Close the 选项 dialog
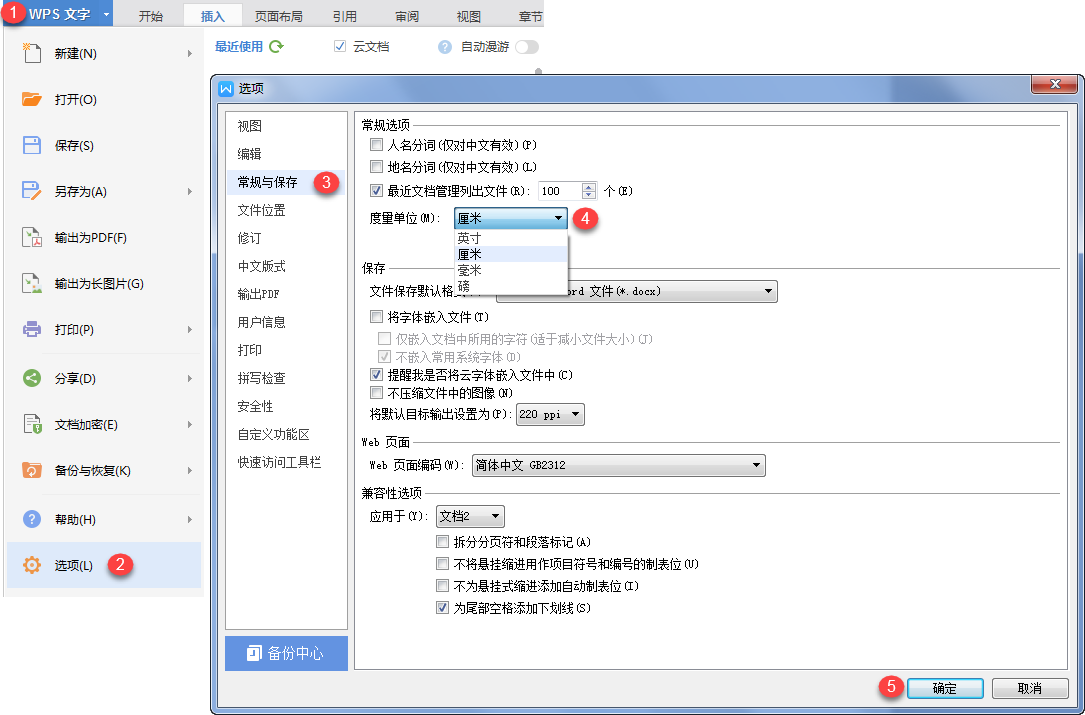 coord(1055,84)
